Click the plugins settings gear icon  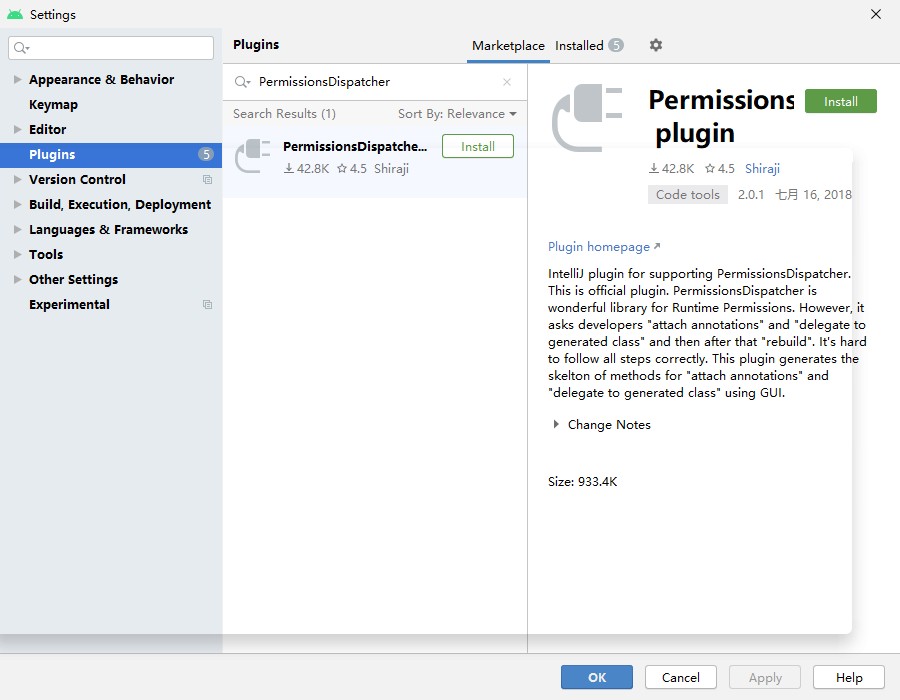tap(656, 45)
